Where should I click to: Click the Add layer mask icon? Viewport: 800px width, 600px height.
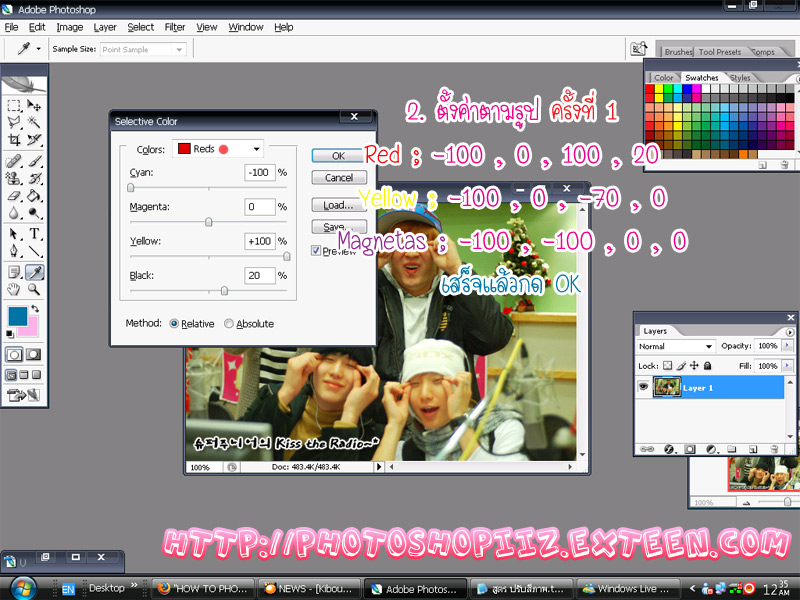tap(690, 449)
